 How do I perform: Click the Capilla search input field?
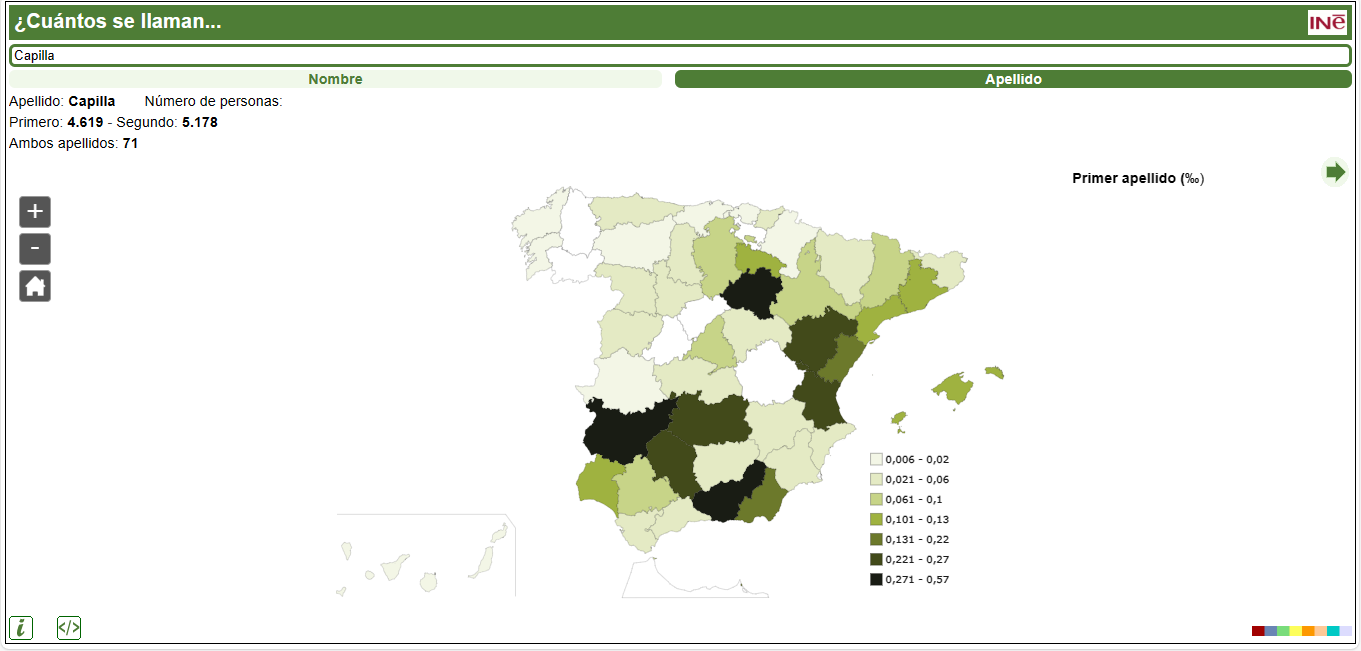680,56
